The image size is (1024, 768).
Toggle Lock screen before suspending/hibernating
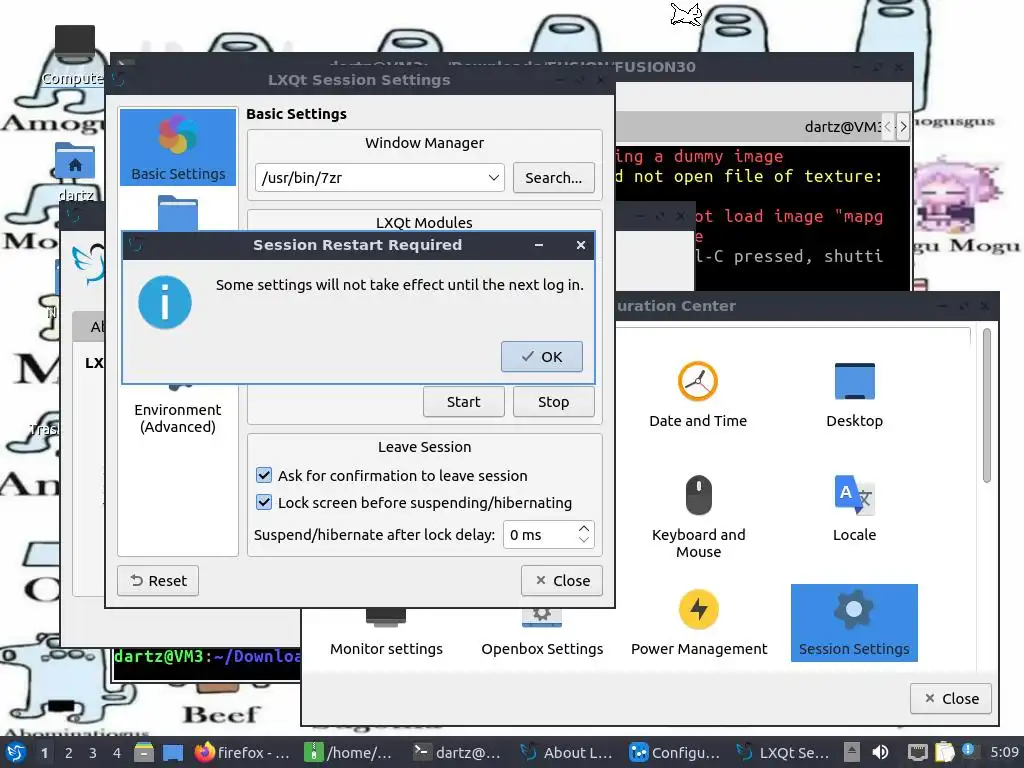(x=264, y=503)
